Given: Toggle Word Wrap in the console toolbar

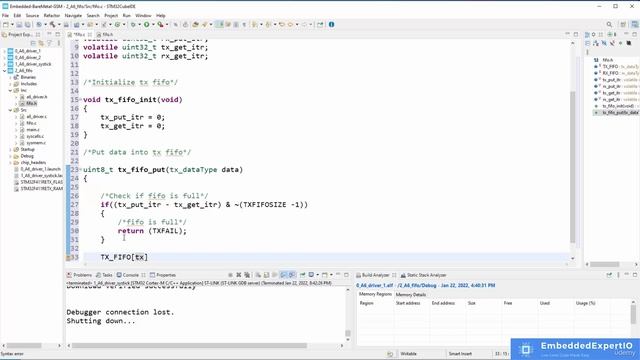Looking at the screenshot, I should tap(275, 275).
